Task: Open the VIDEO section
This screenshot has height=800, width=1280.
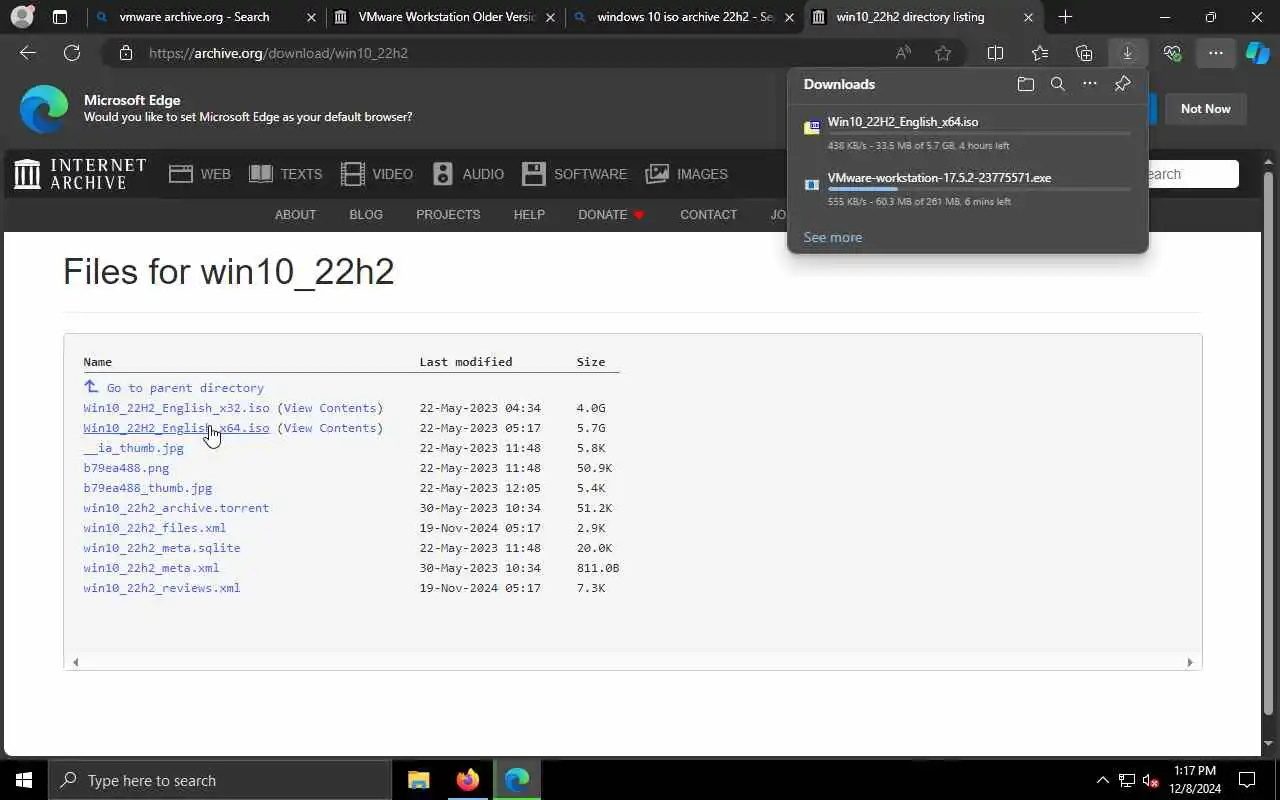Action: pos(376,174)
